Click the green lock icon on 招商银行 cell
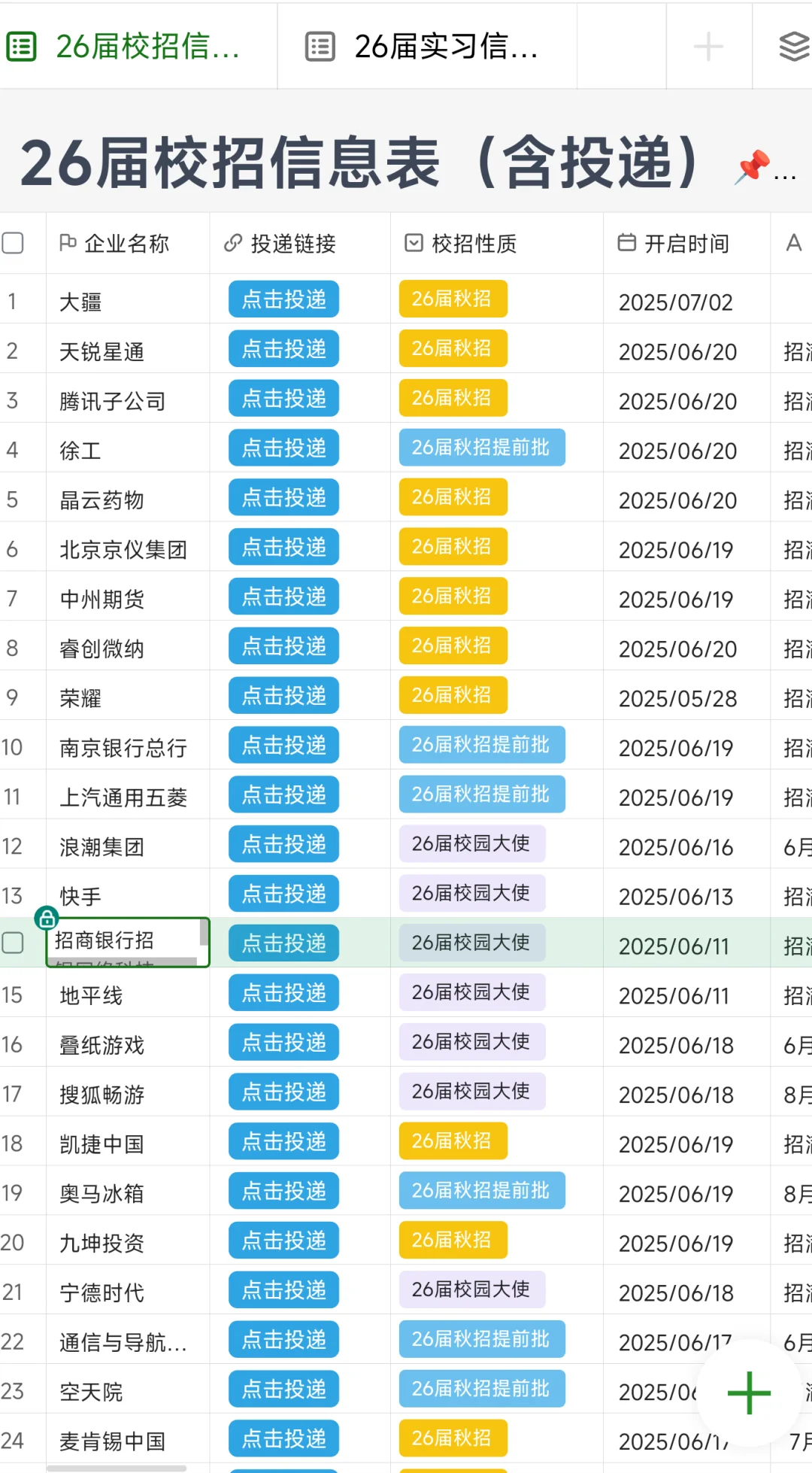 (47, 917)
